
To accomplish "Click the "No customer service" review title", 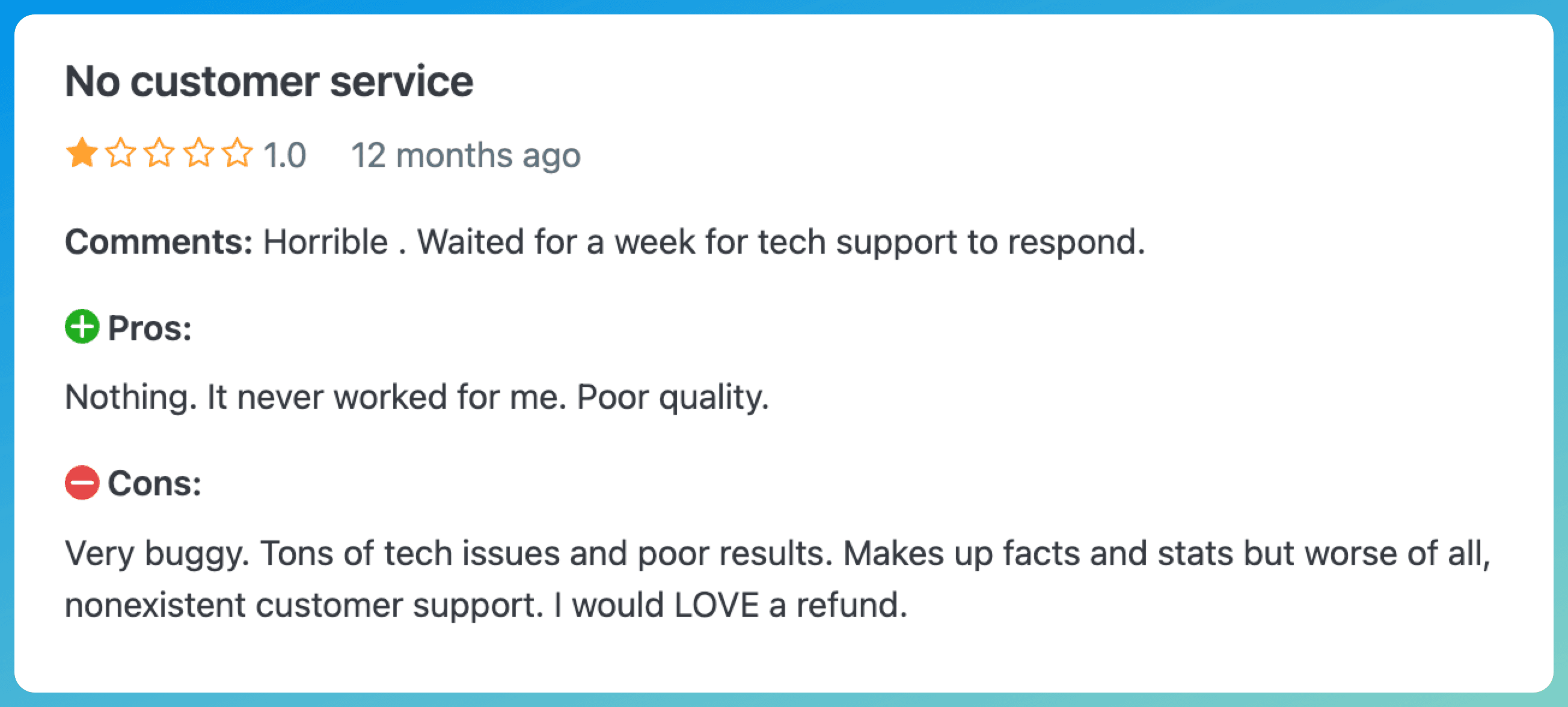I will pos(269,82).
